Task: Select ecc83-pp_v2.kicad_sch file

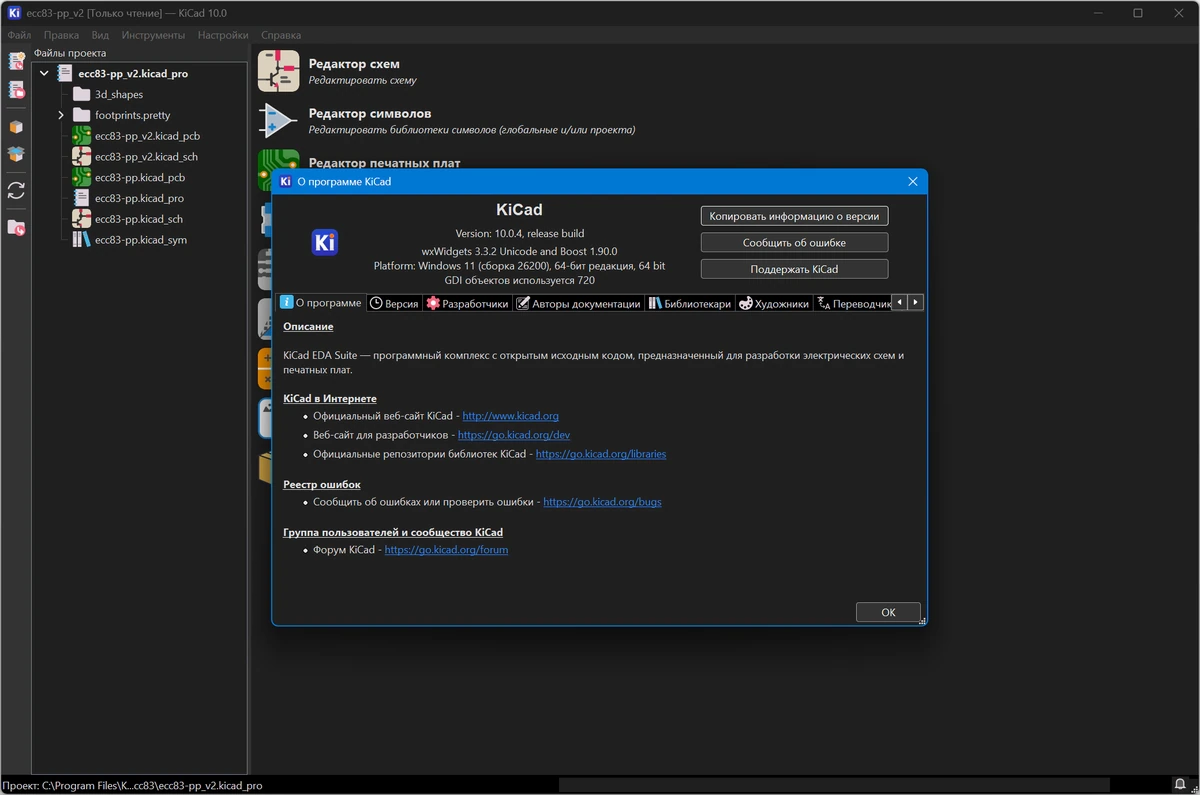Action: coord(147,157)
